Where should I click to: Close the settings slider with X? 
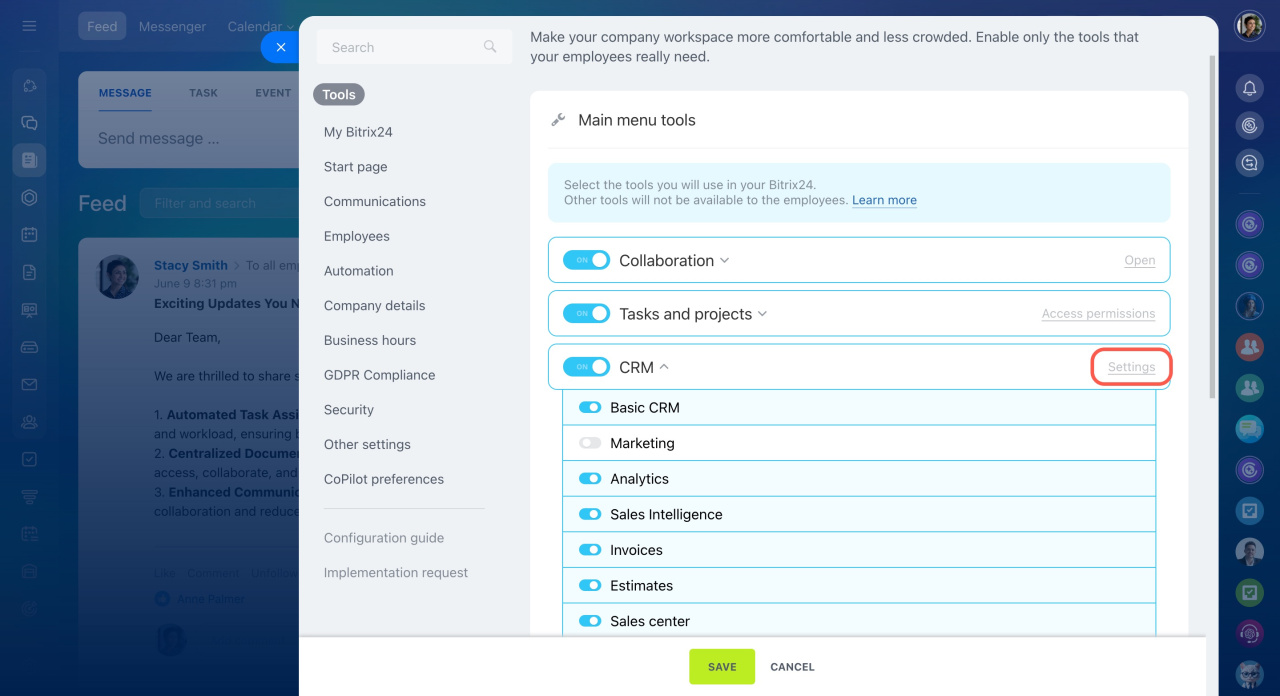[281, 47]
